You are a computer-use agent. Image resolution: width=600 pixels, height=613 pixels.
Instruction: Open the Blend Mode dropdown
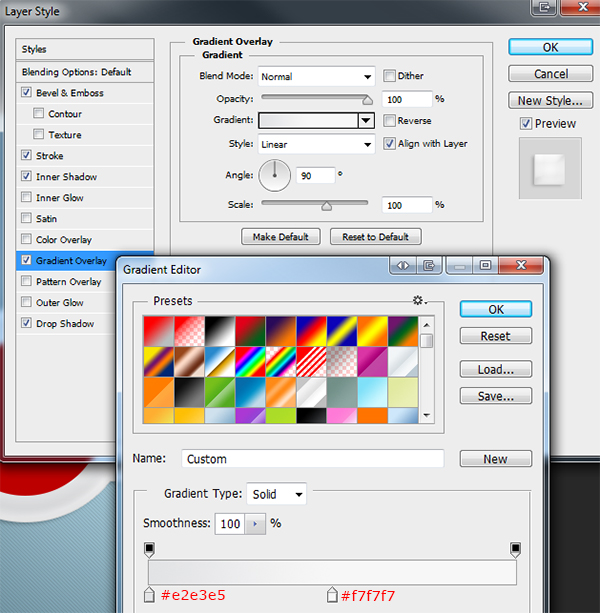click(x=316, y=77)
